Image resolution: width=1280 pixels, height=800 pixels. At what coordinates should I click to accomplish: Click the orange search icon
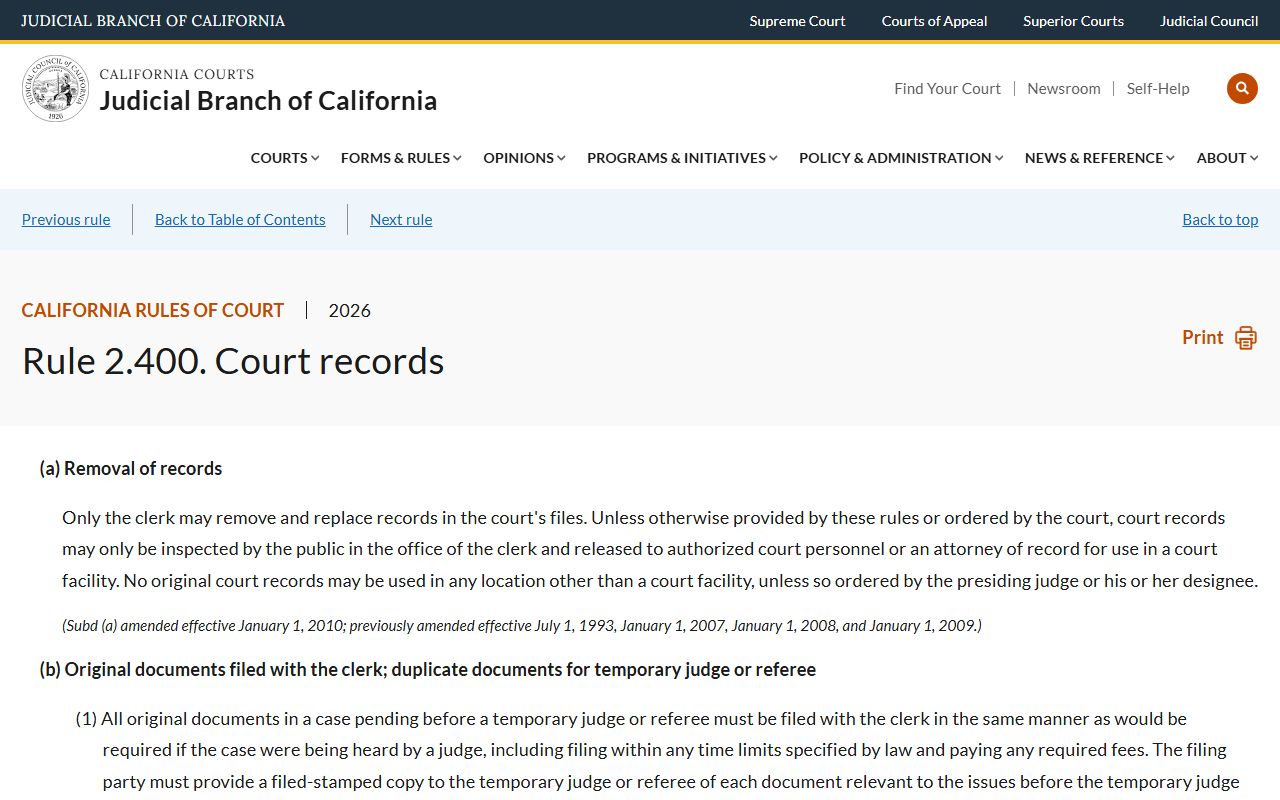tap(1242, 88)
